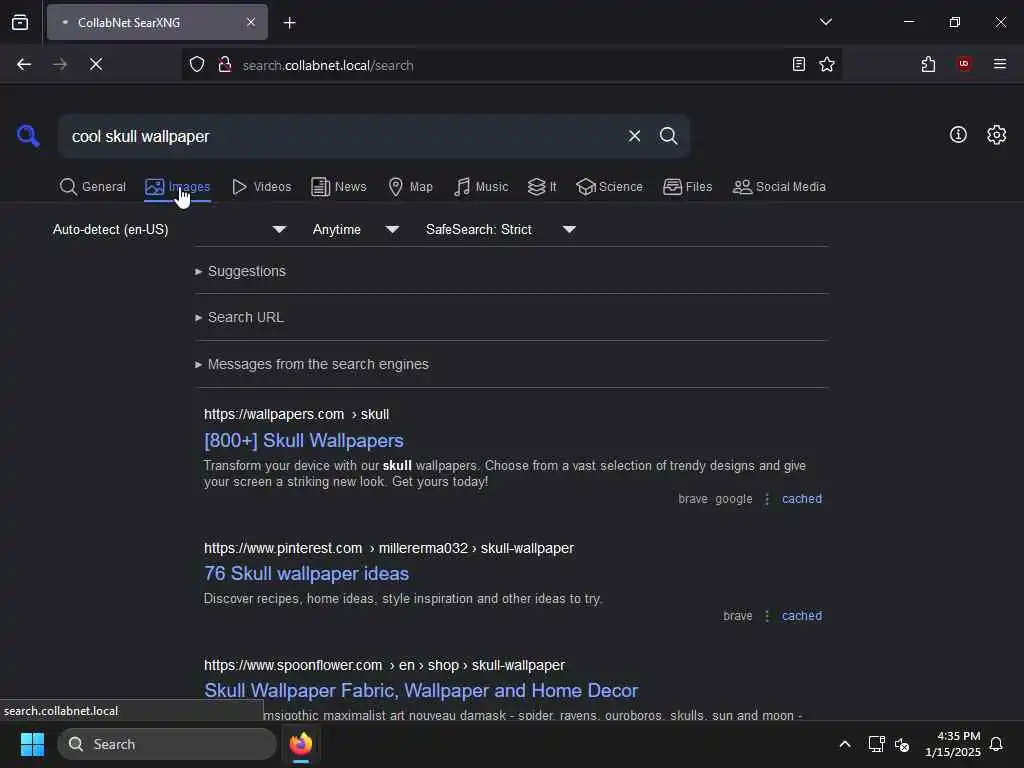Open cached link for wallpapers.com result
This screenshot has width=1024, height=768.
point(801,499)
